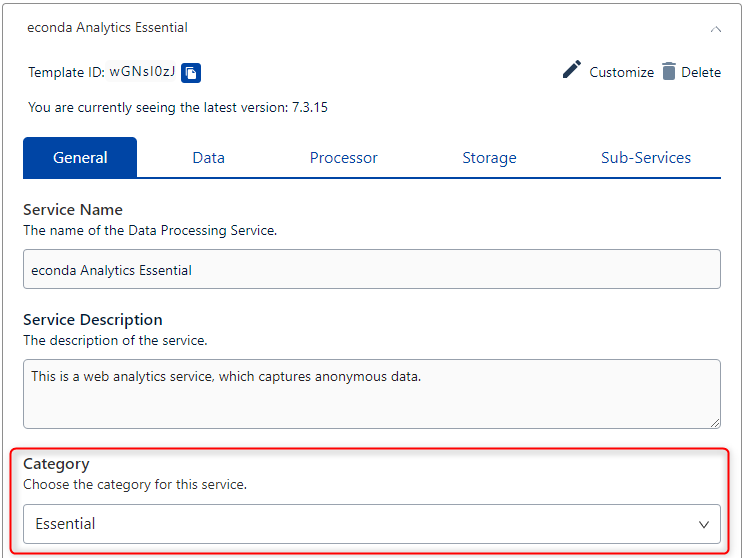Click the econda Analytics Essential panel title
Viewport: 744px width, 558px height.
(107, 28)
